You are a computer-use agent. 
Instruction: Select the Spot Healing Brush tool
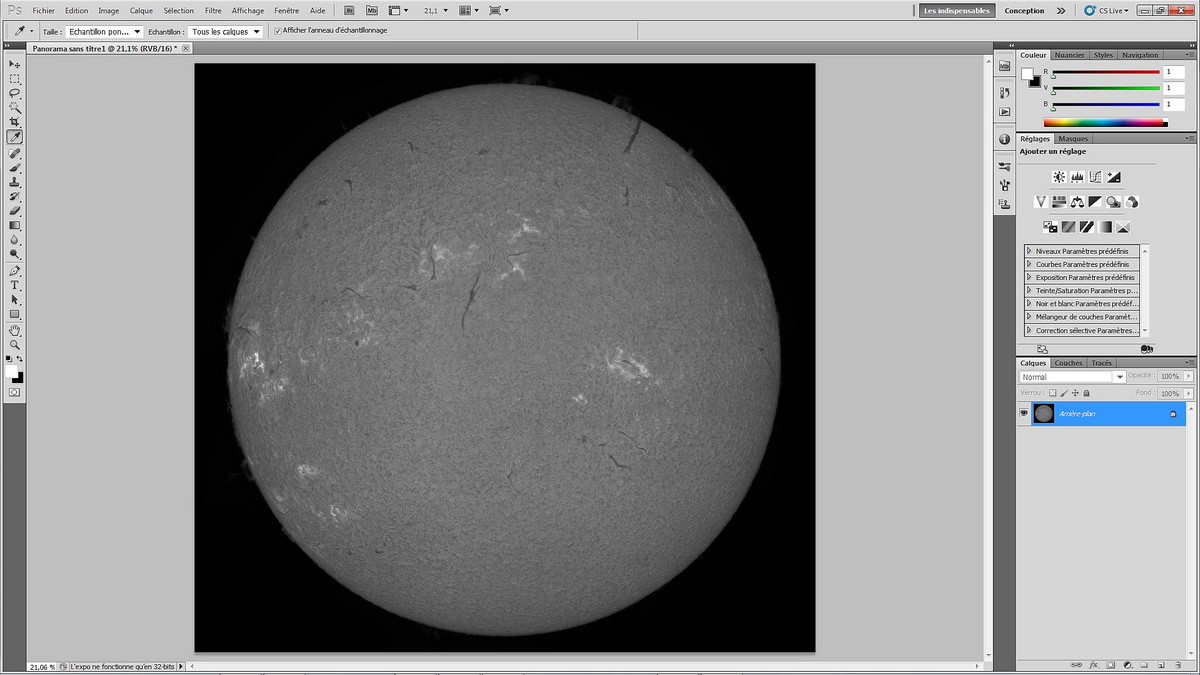15,154
